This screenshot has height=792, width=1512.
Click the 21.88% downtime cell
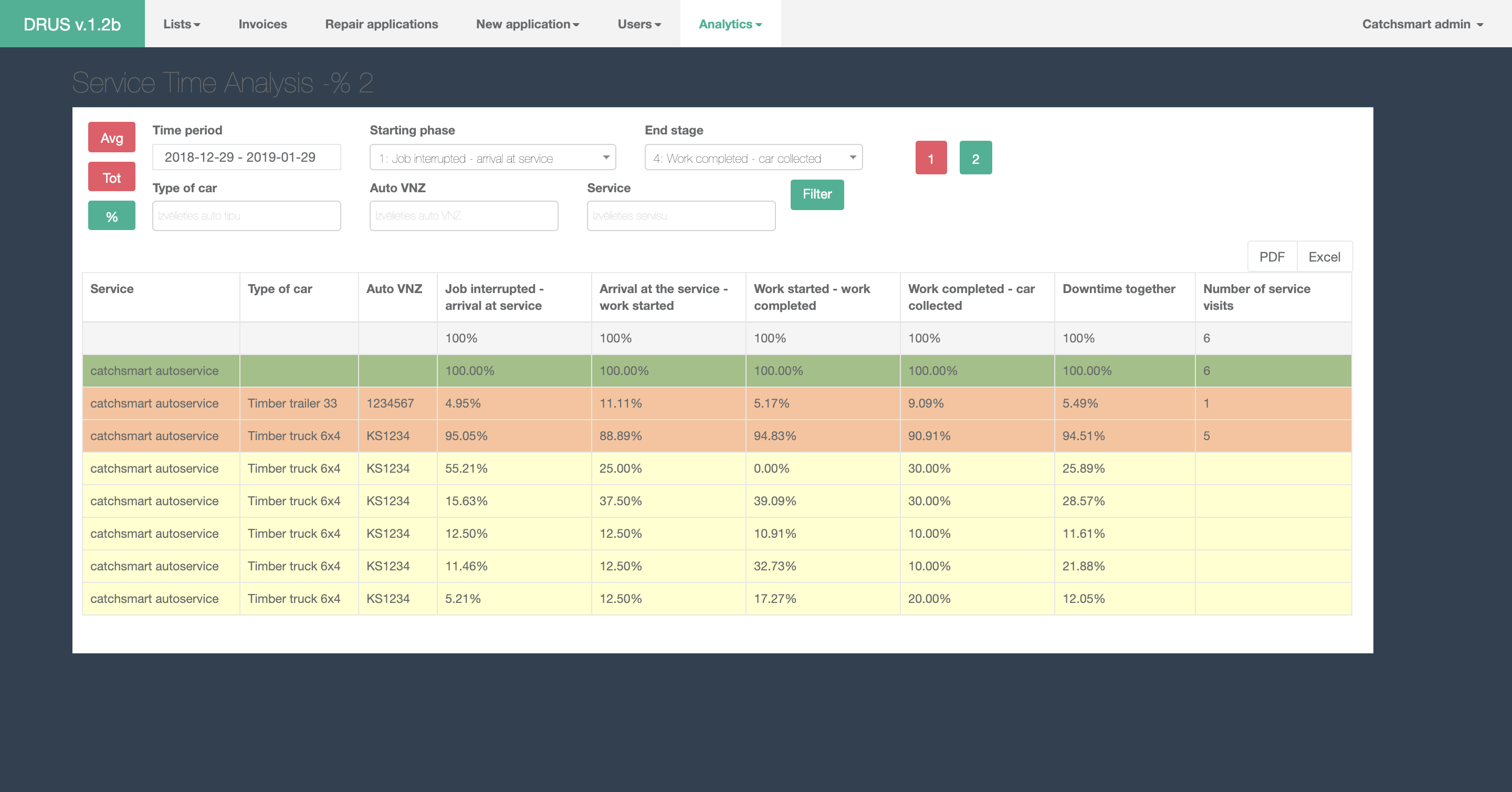(x=1125, y=566)
